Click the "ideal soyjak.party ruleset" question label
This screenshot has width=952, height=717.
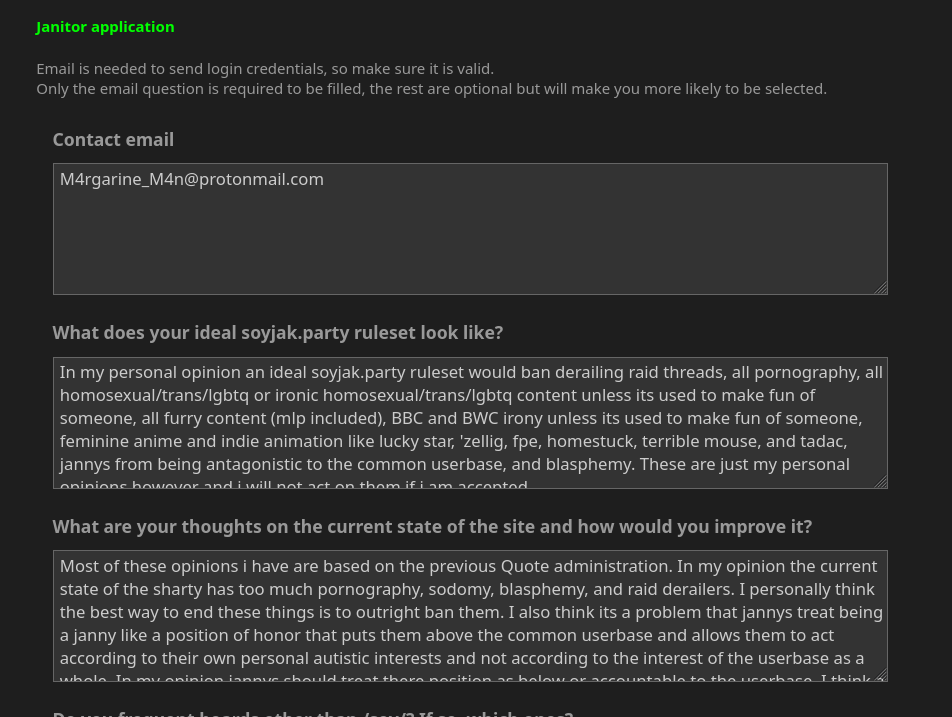pyautogui.click(x=277, y=333)
